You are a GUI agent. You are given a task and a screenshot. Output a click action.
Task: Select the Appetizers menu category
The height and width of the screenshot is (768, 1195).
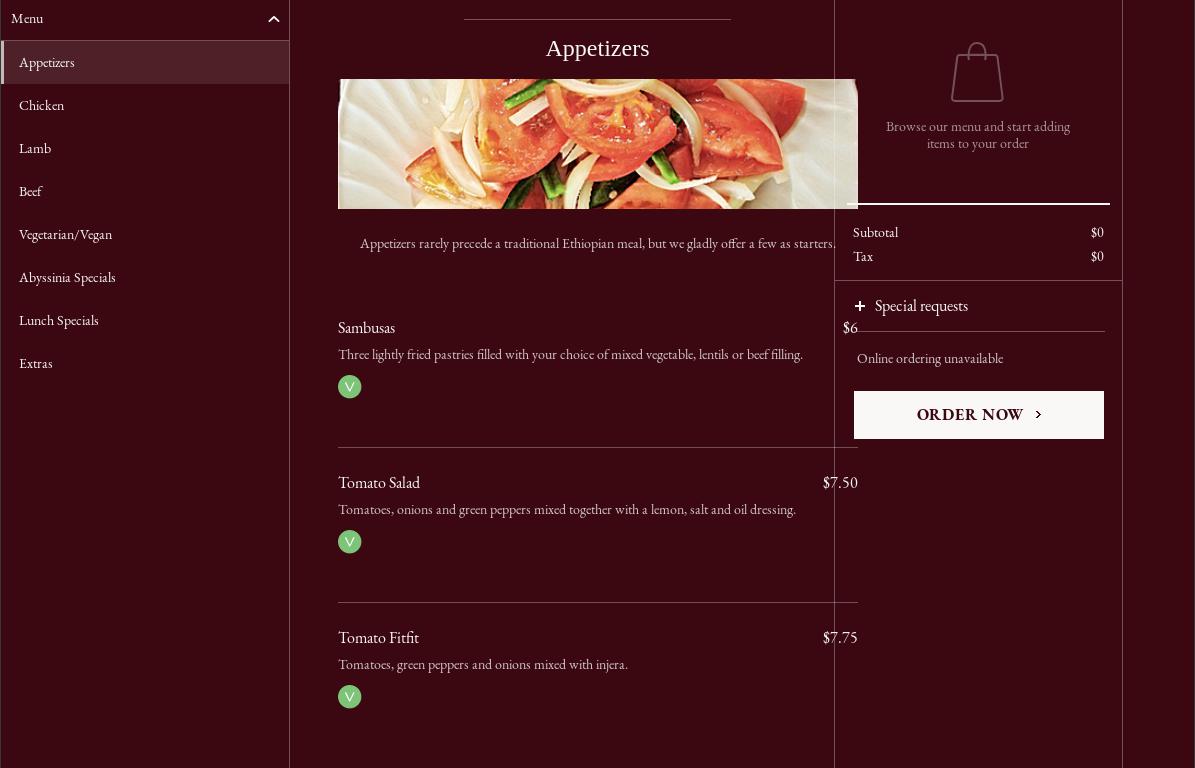47,63
